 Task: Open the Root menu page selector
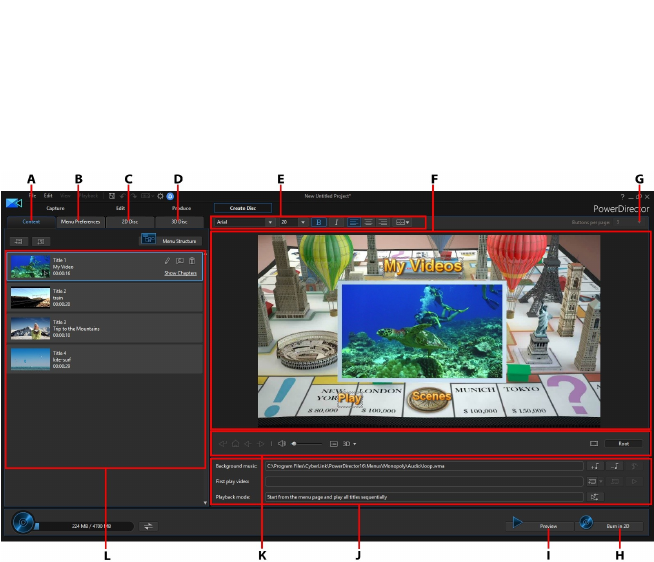point(624,444)
